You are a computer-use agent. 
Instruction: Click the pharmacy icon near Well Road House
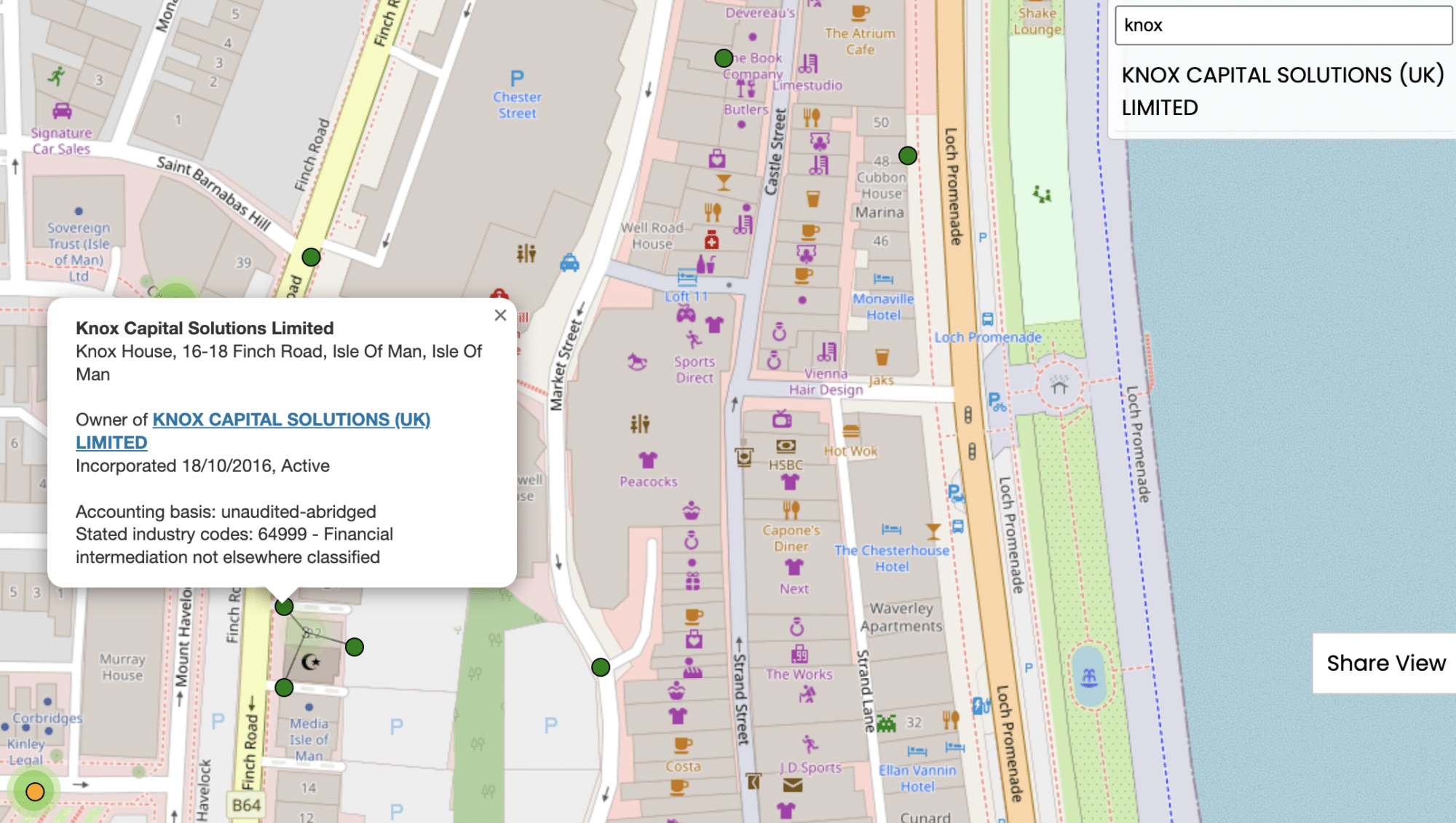pos(712,240)
